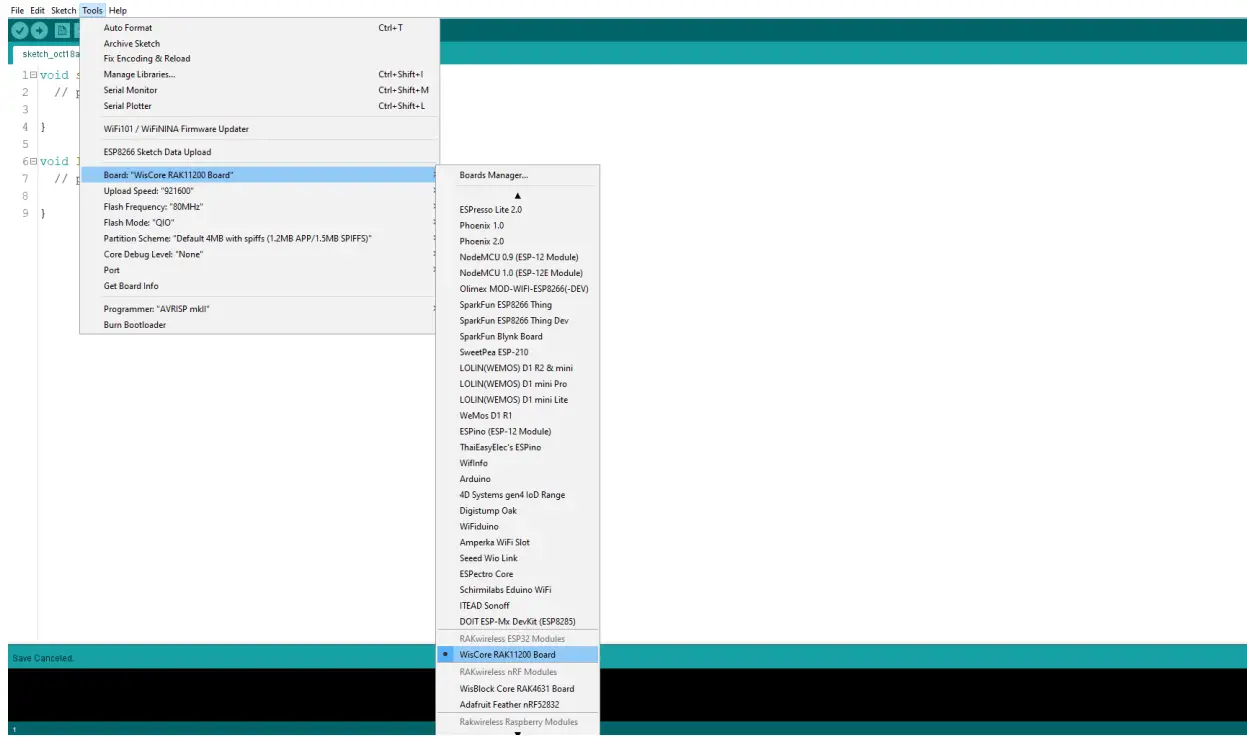The width and height of the screenshot is (1247, 740).
Task: Choose WiFiduino board
Action: pos(518,527)
